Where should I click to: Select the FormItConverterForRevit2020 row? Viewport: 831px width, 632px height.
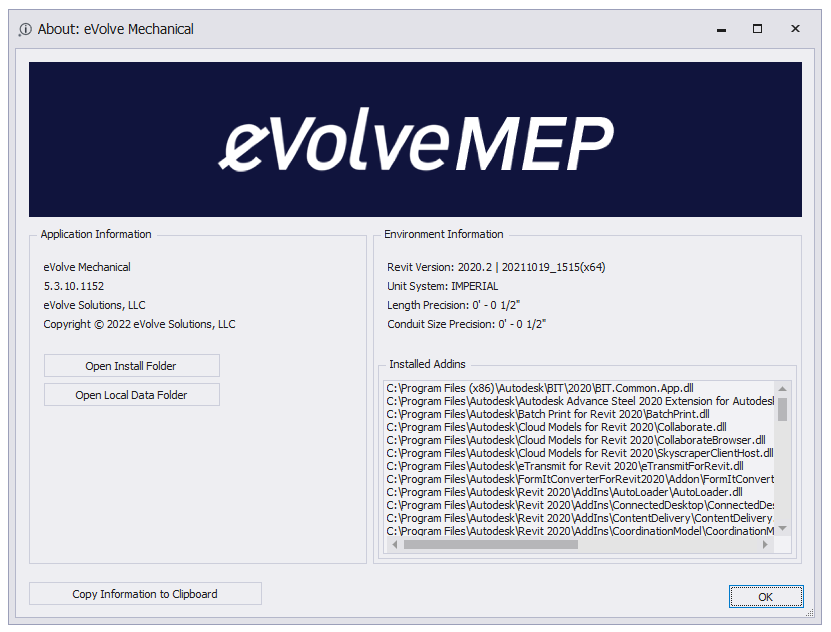[580, 479]
